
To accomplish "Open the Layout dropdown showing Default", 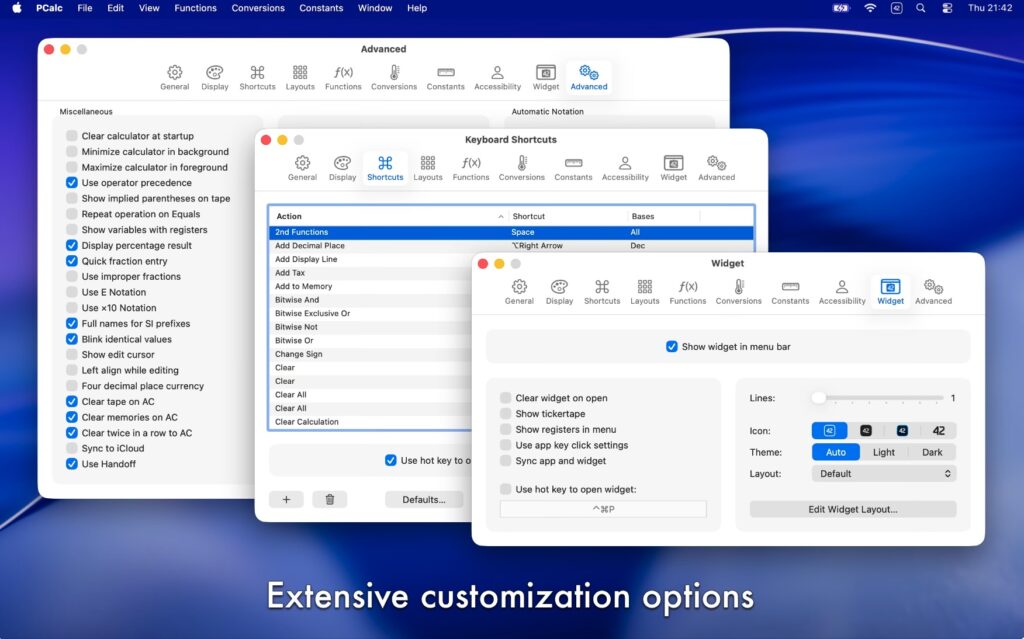I will tap(884, 472).
